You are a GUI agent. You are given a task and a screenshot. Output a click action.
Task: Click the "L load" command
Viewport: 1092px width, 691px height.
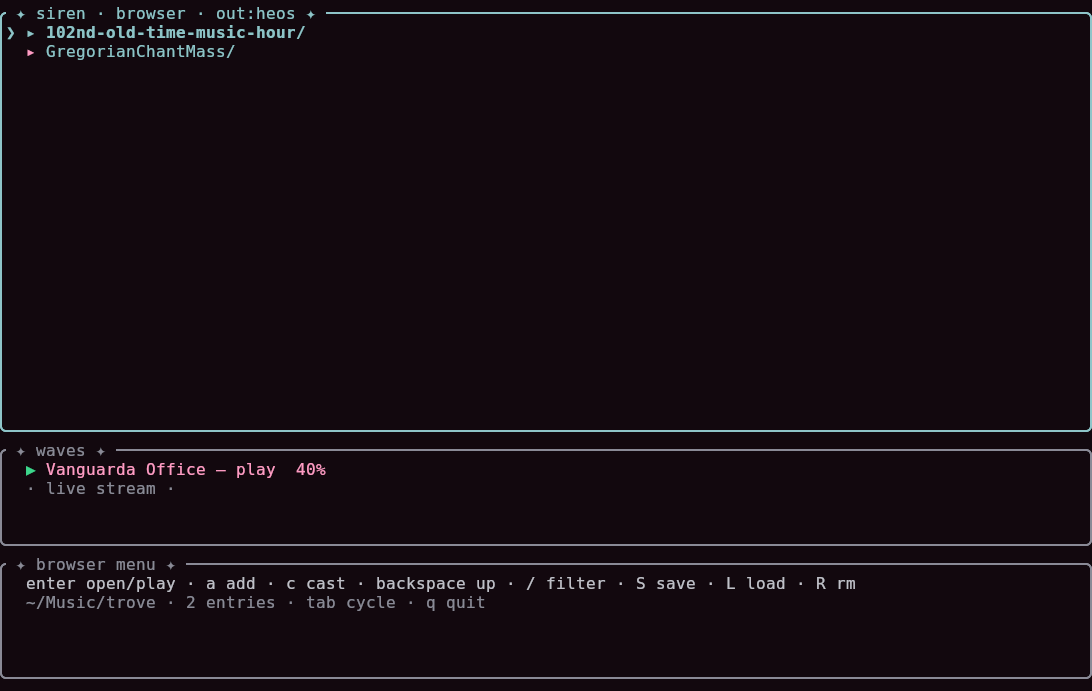(756, 584)
